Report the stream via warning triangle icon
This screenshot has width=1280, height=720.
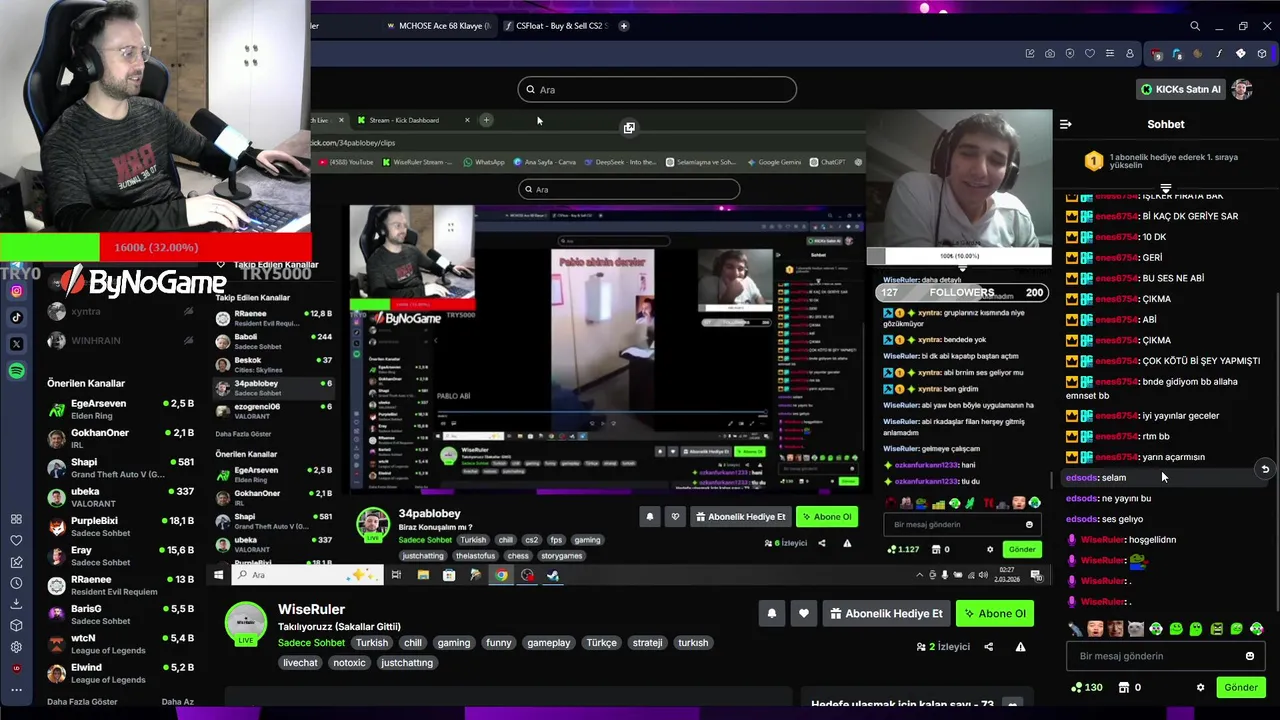tap(1021, 647)
